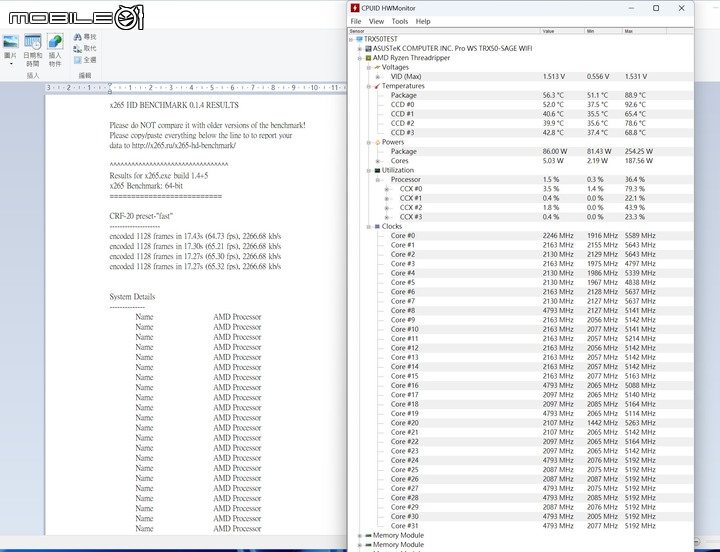Click the ASUSTeK motherboard icon
Viewport: 720px width, 552px height.
368,48
